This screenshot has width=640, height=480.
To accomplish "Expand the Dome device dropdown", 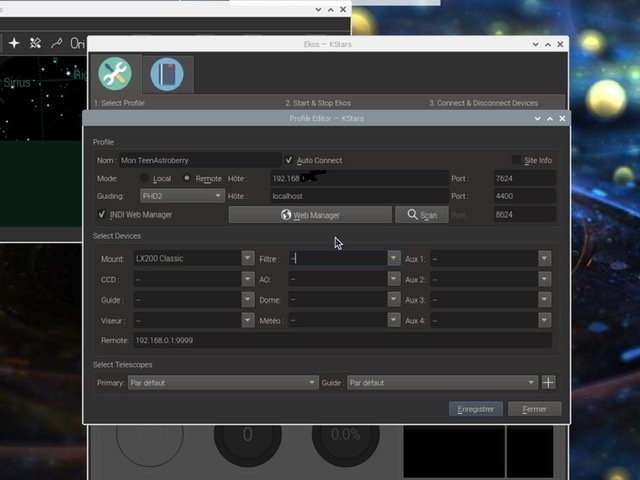I will point(393,300).
